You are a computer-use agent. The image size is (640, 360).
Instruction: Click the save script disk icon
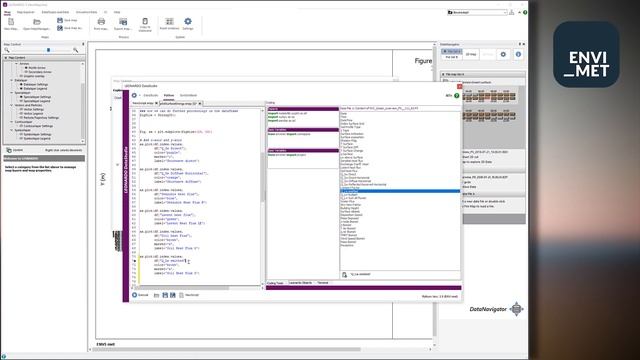(x=165, y=295)
